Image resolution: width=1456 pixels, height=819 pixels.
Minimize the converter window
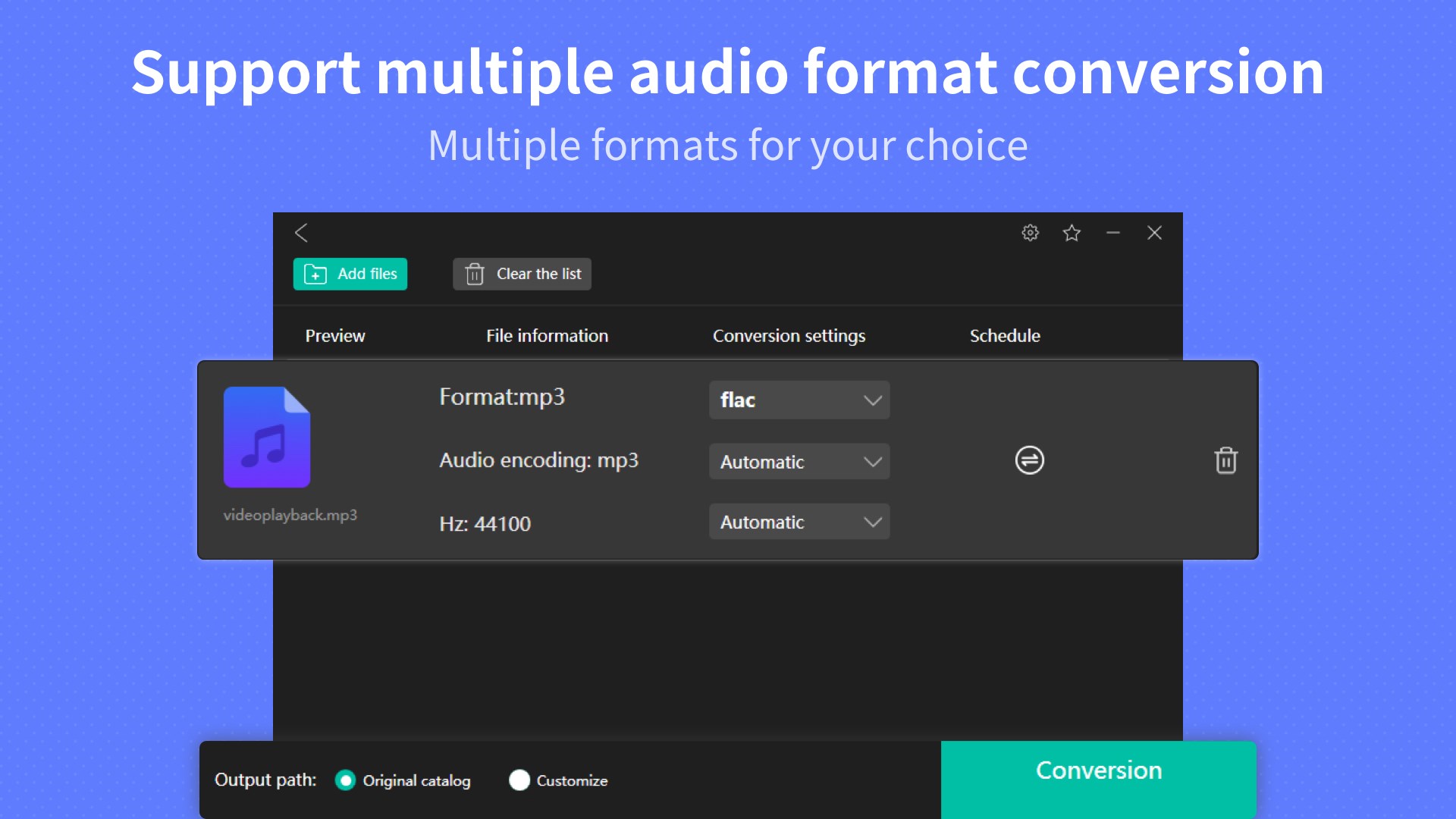coord(1113,233)
